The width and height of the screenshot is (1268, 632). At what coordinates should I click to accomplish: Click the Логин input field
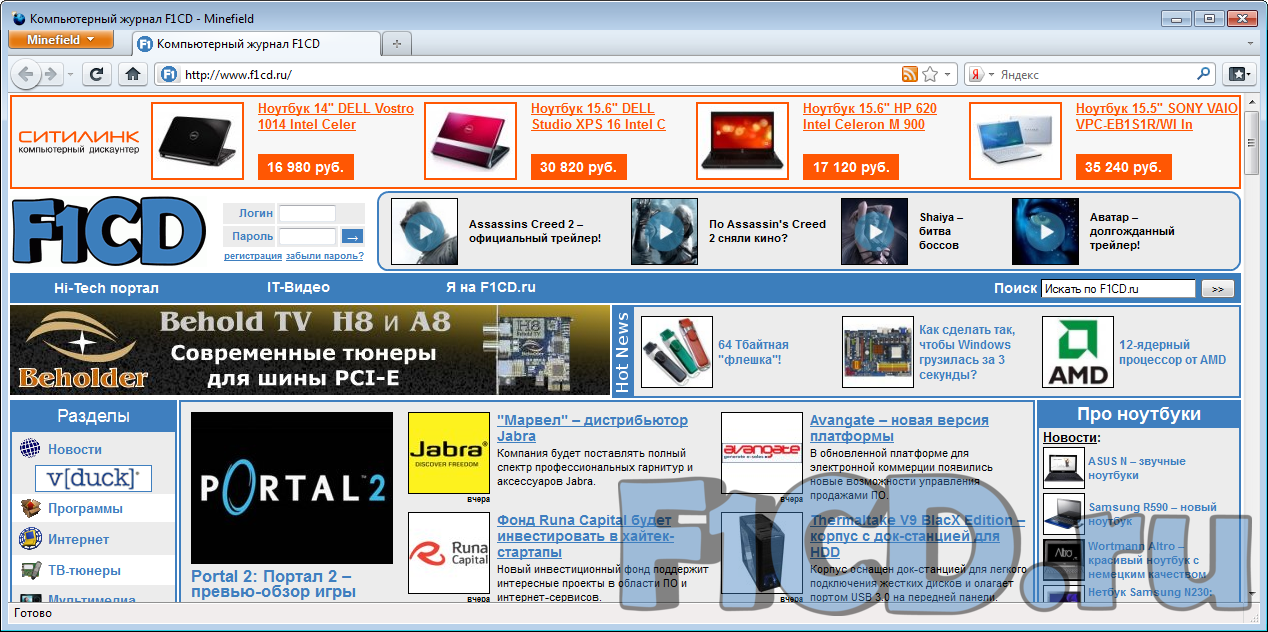coord(307,213)
